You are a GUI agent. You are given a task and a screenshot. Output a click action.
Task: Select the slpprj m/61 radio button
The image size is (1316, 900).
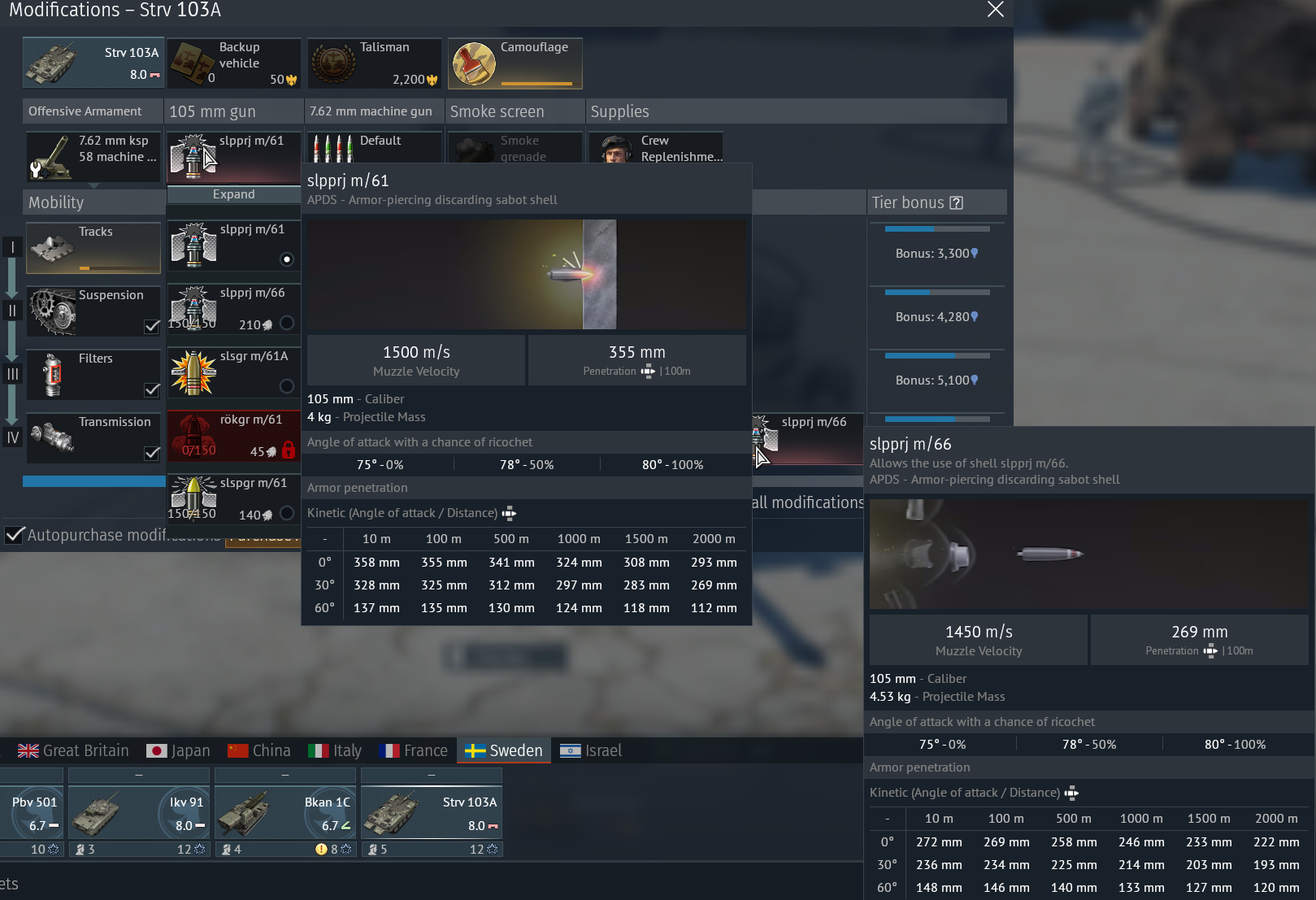point(286,259)
